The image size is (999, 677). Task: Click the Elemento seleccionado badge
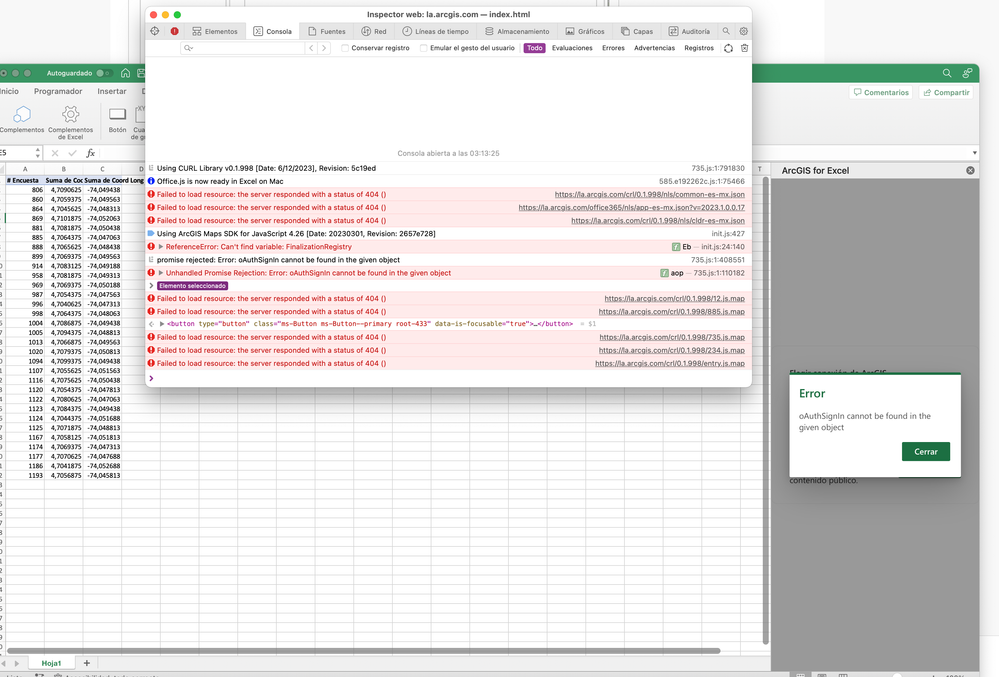click(192, 286)
